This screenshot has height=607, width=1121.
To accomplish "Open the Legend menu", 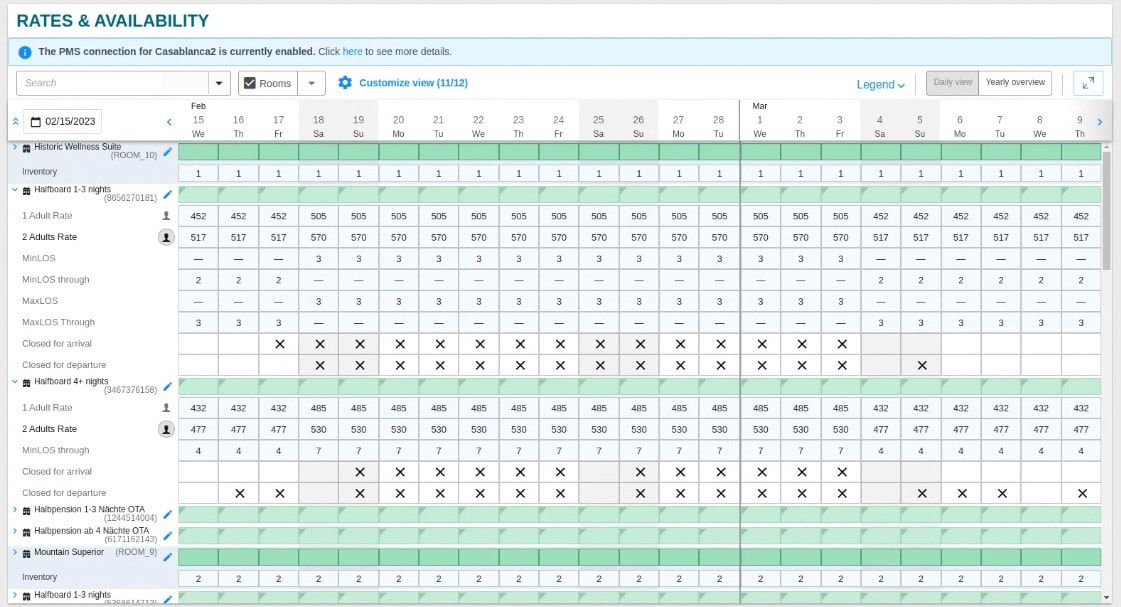I will (x=880, y=85).
